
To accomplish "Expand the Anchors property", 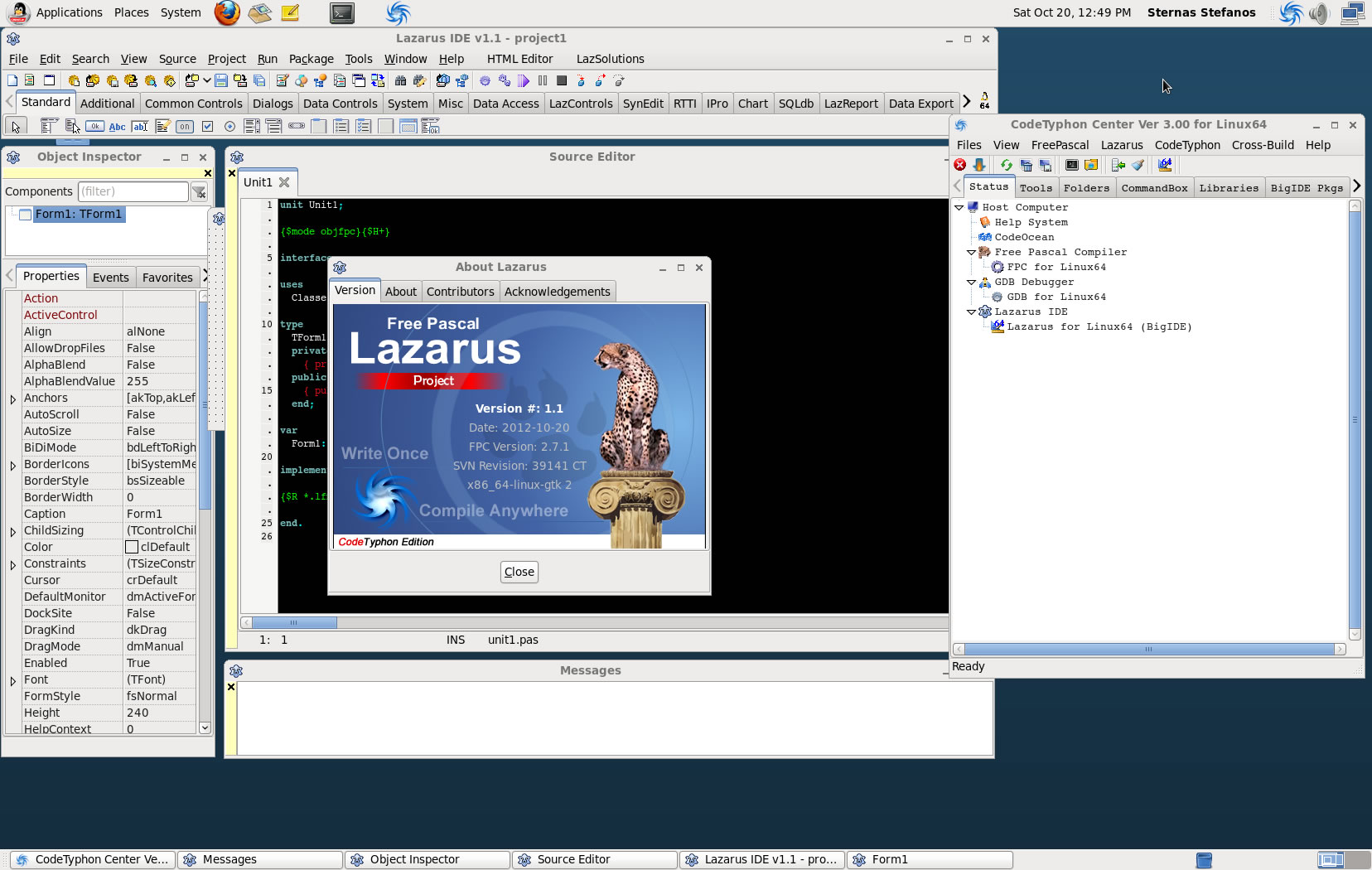I will (x=13, y=399).
